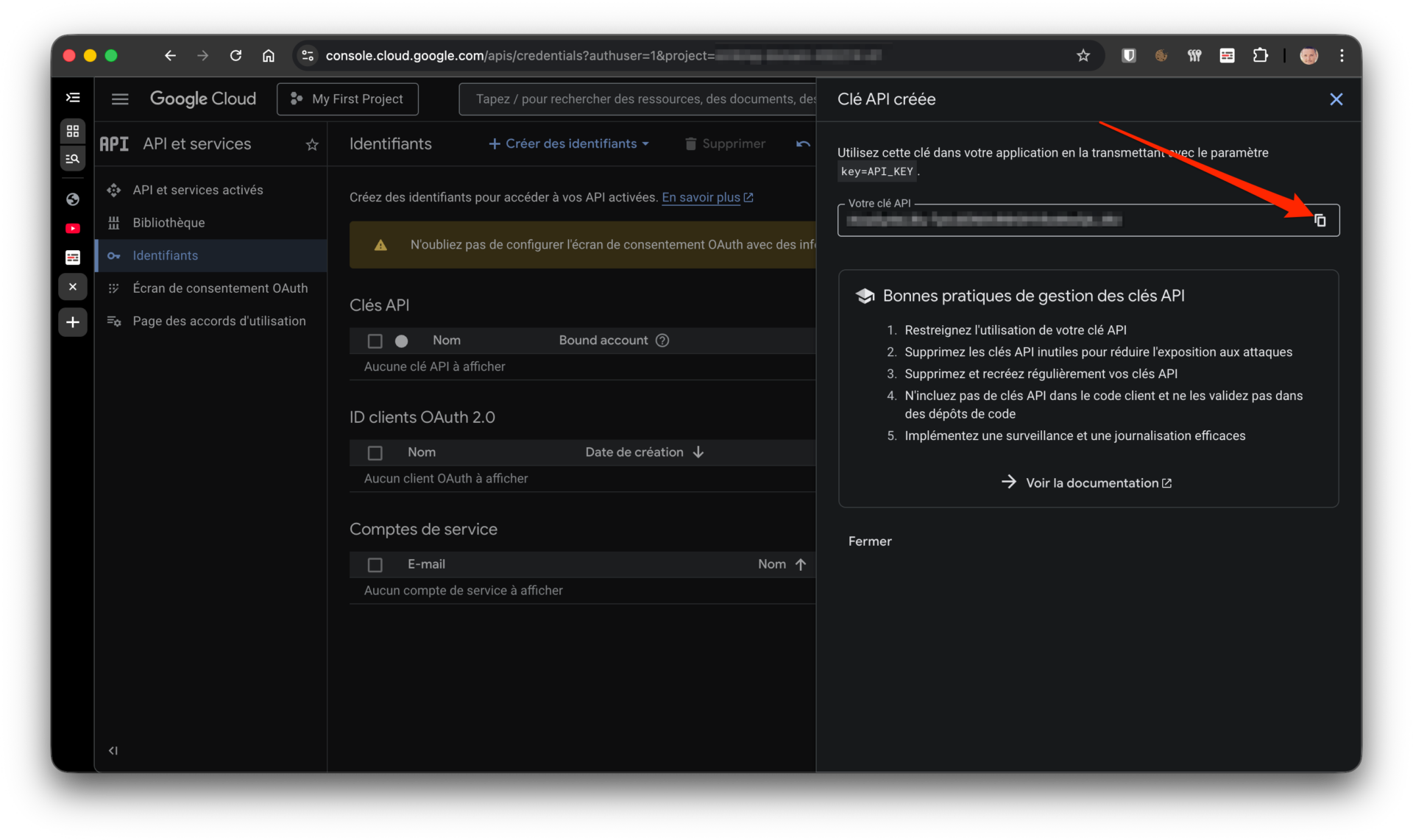Go back with browser back arrow
This screenshot has height=840, width=1413.
pyautogui.click(x=170, y=56)
